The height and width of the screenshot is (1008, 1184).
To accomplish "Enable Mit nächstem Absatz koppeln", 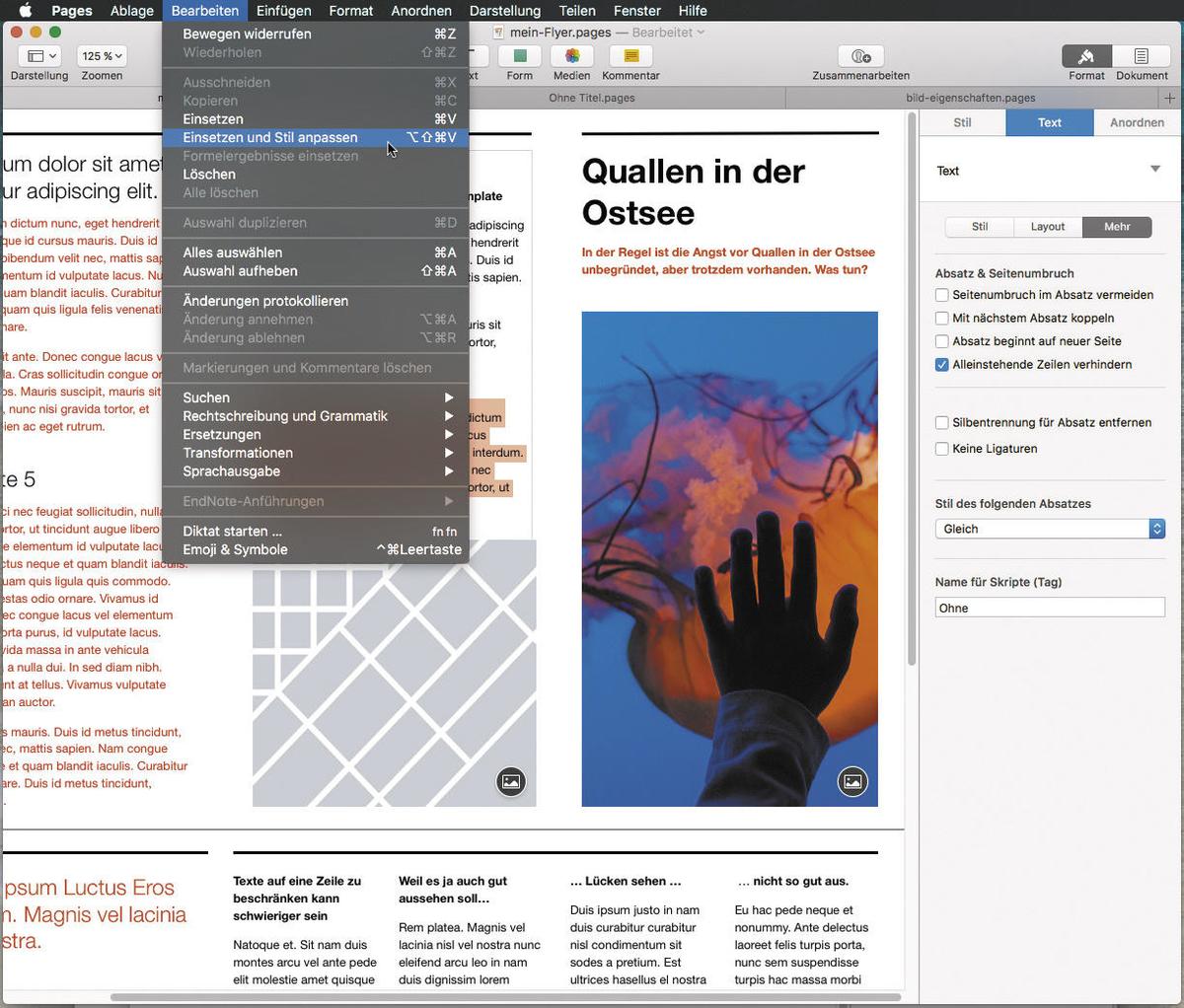I will click(942, 318).
